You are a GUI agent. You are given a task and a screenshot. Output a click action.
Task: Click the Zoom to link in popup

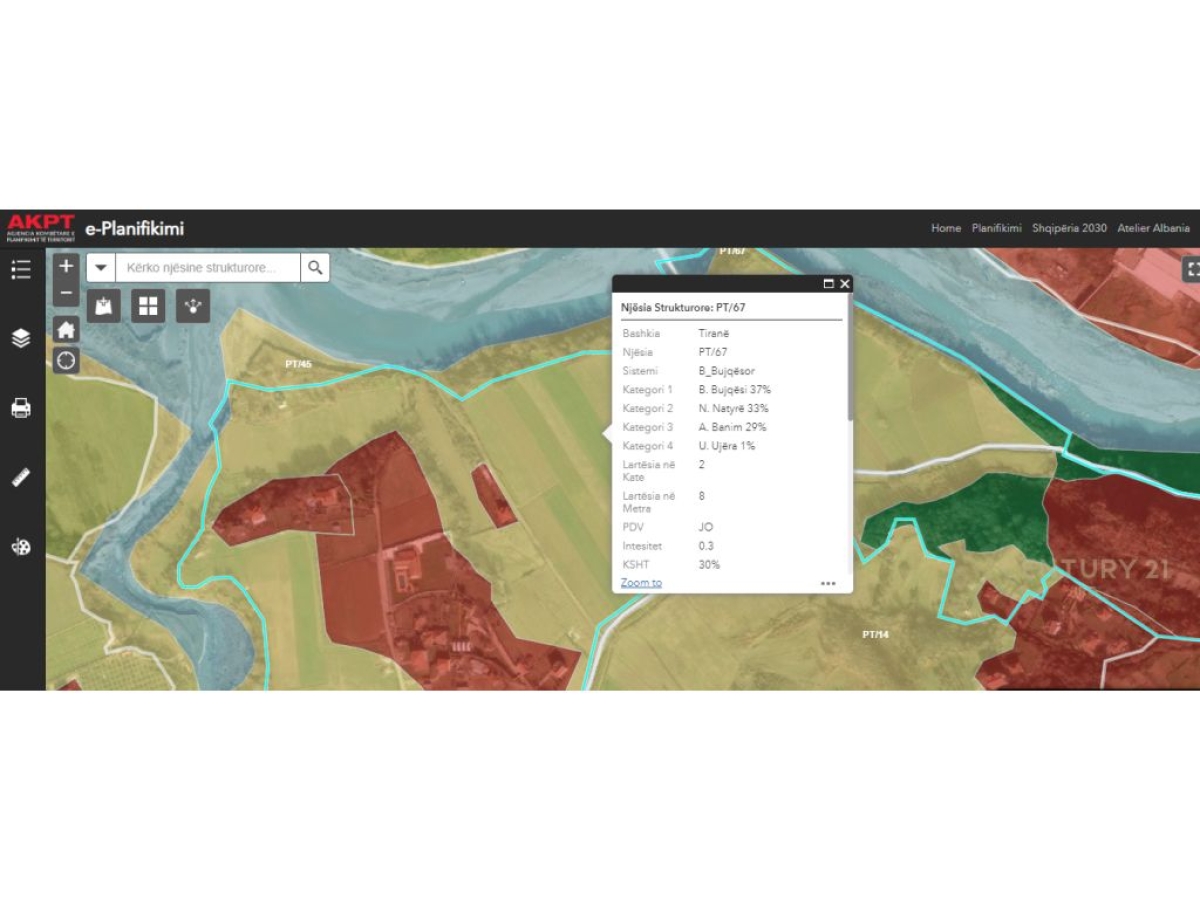[641, 582]
